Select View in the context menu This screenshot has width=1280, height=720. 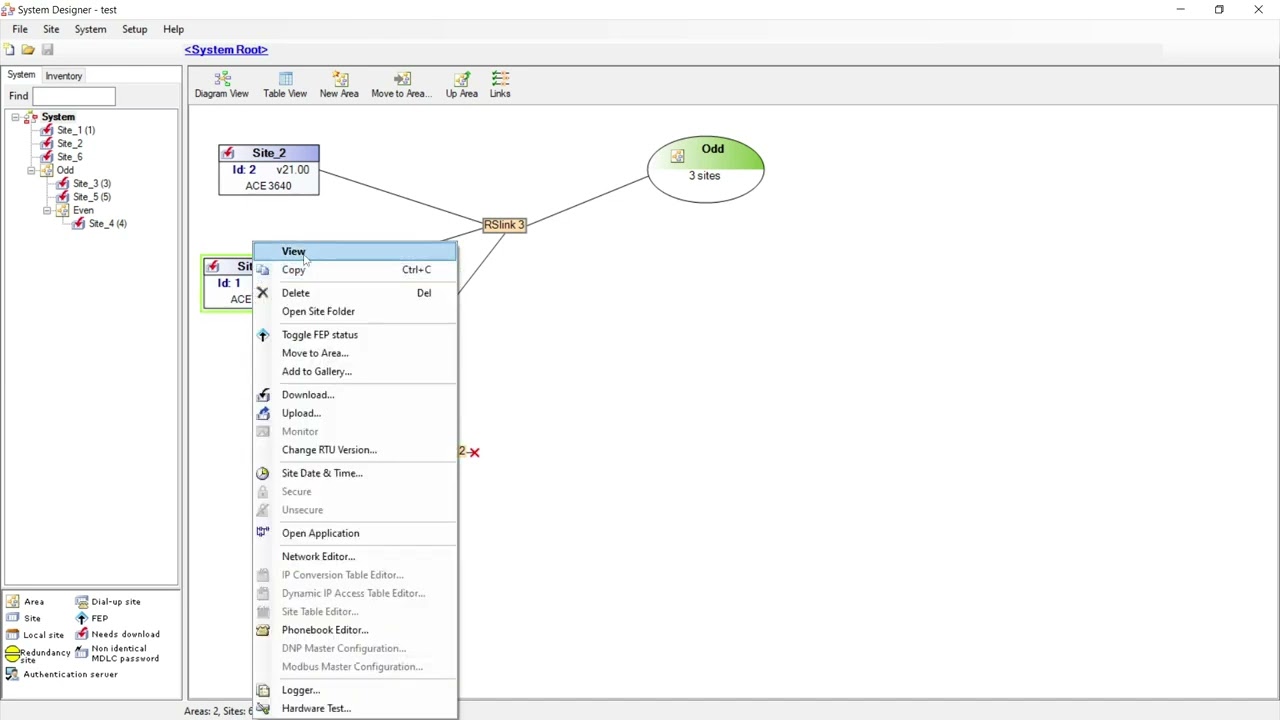click(x=355, y=251)
